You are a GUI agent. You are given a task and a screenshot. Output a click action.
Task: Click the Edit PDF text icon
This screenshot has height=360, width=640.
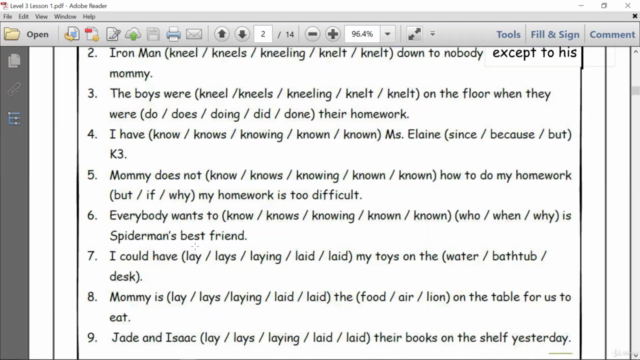[x=113, y=34]
